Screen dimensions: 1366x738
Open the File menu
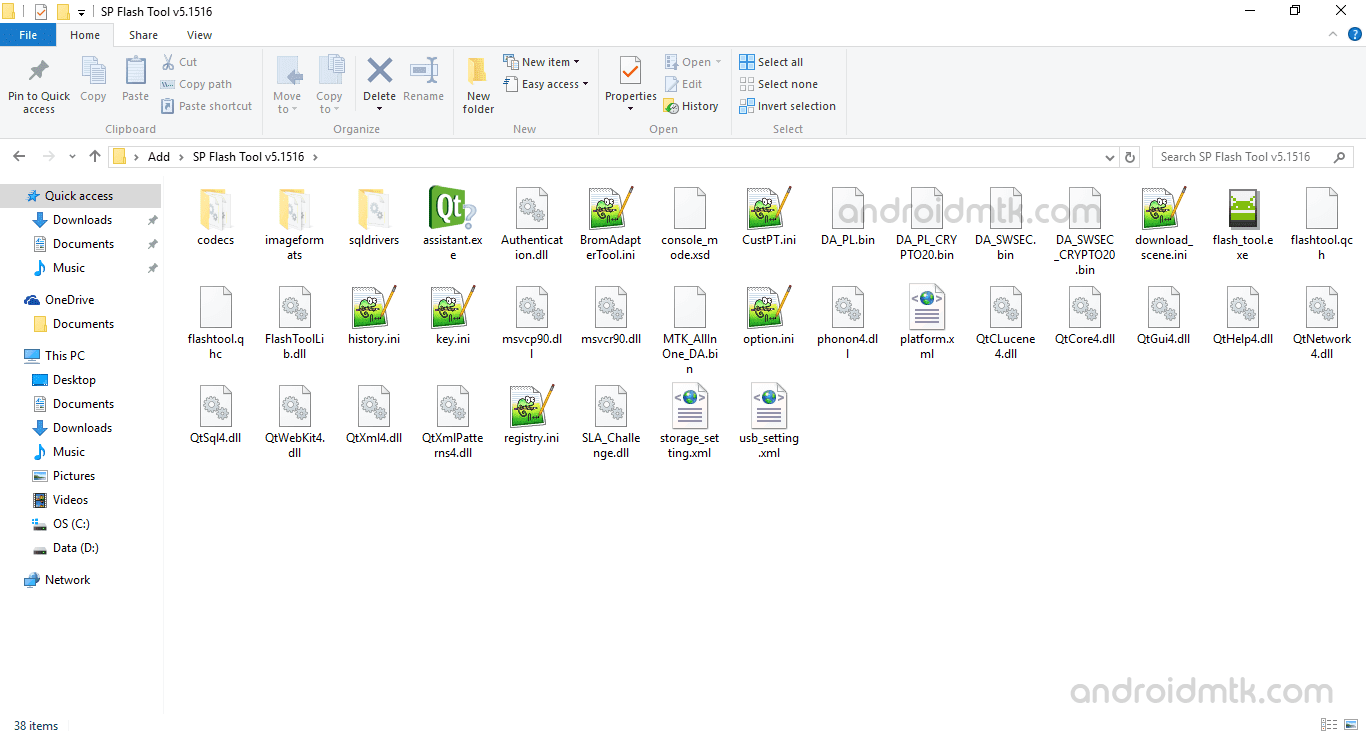28,34
